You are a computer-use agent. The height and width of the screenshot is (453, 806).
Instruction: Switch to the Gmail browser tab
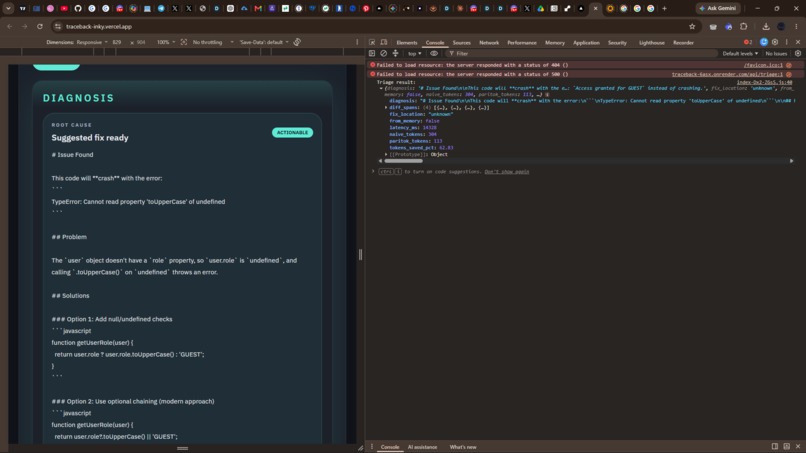point(258,8)
